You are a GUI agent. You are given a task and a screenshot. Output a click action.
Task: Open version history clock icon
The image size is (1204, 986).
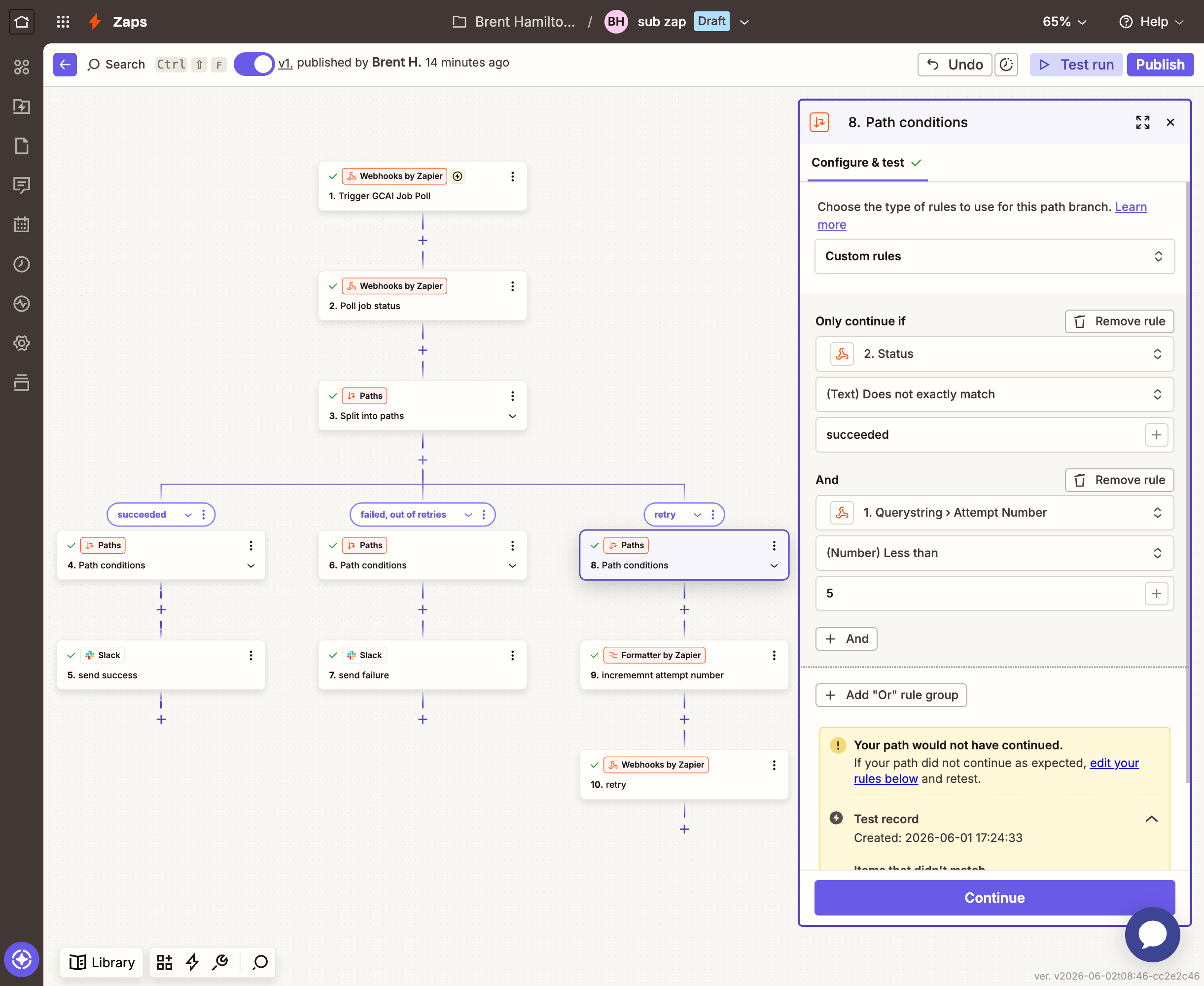(x=1006, y=64)
